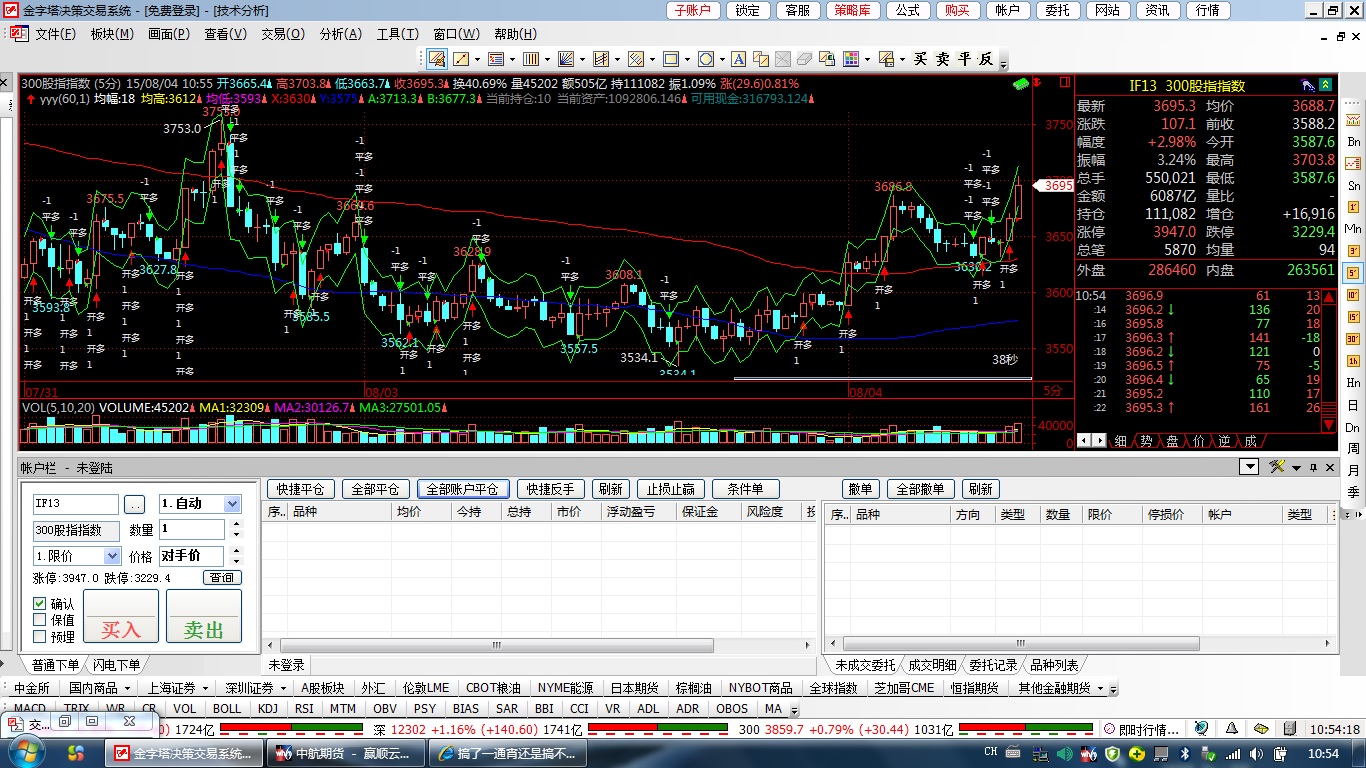Switch to 1-hour period icon in sidebar
The width and height of the screenshot is (1366, 768).
coord(1353,360)
